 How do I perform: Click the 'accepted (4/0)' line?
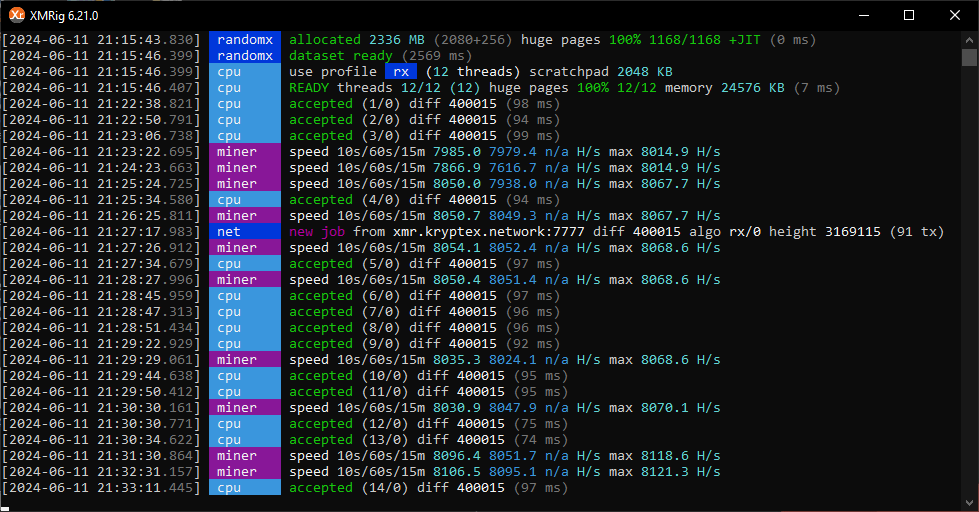[x=425, y=200]
